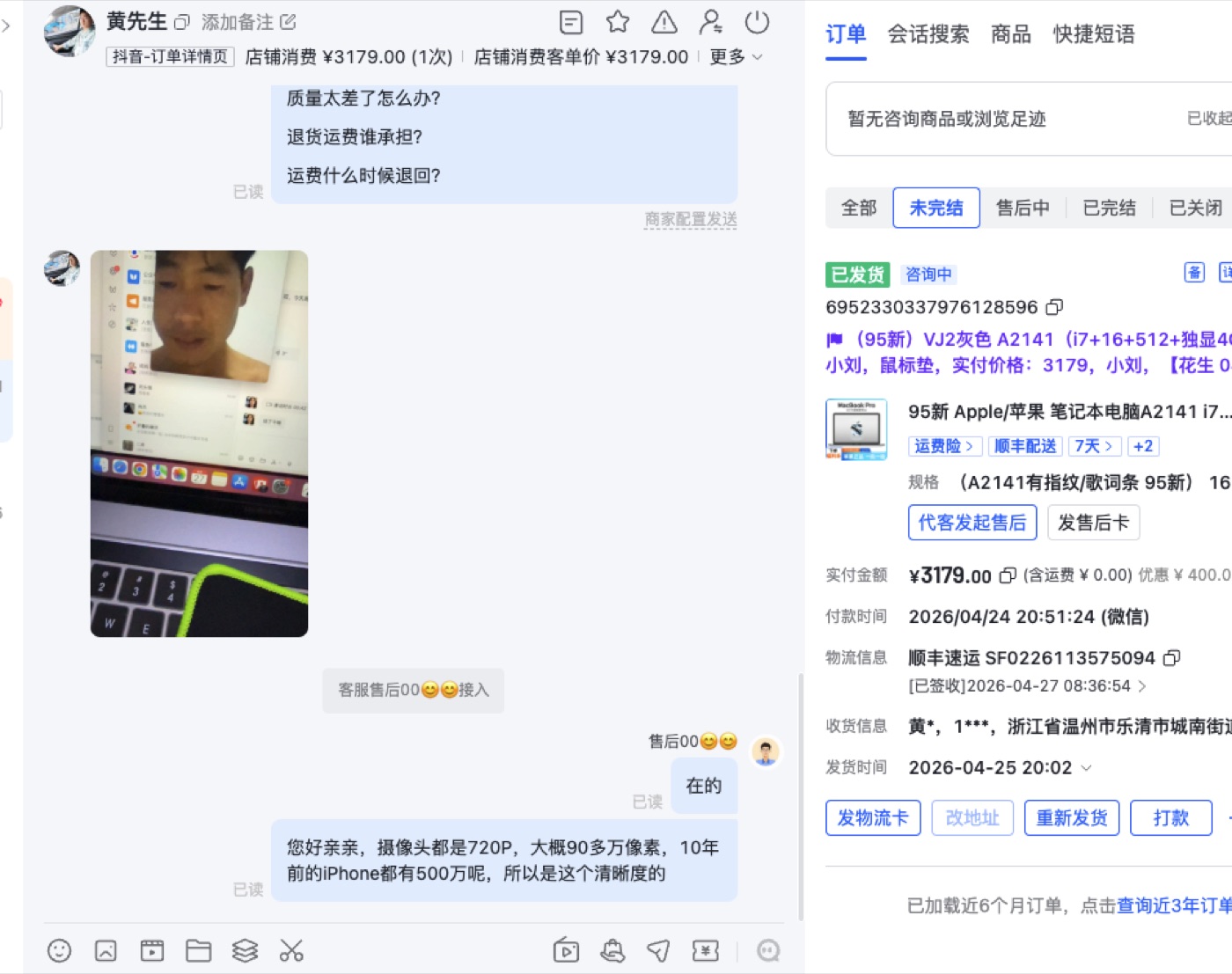Open the emoji picker in the input toolbar
Viewport: 1232px width, 974px height.
point(59,950)
